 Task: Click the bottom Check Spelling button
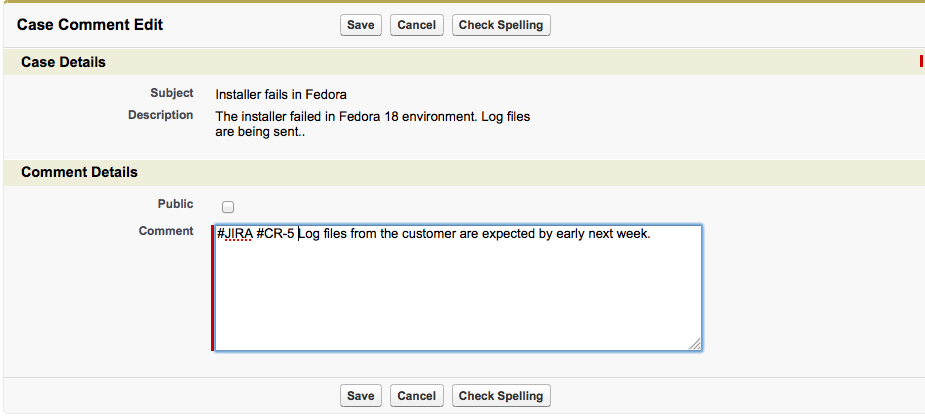(x=501, y=396)
